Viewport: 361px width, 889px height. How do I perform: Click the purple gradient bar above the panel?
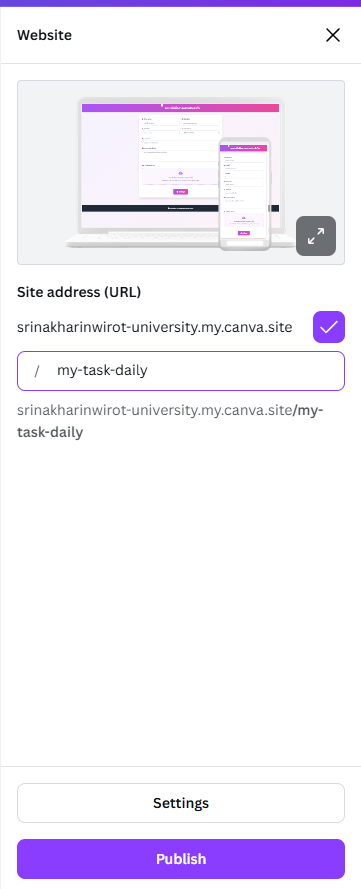[x=180, y=3]
